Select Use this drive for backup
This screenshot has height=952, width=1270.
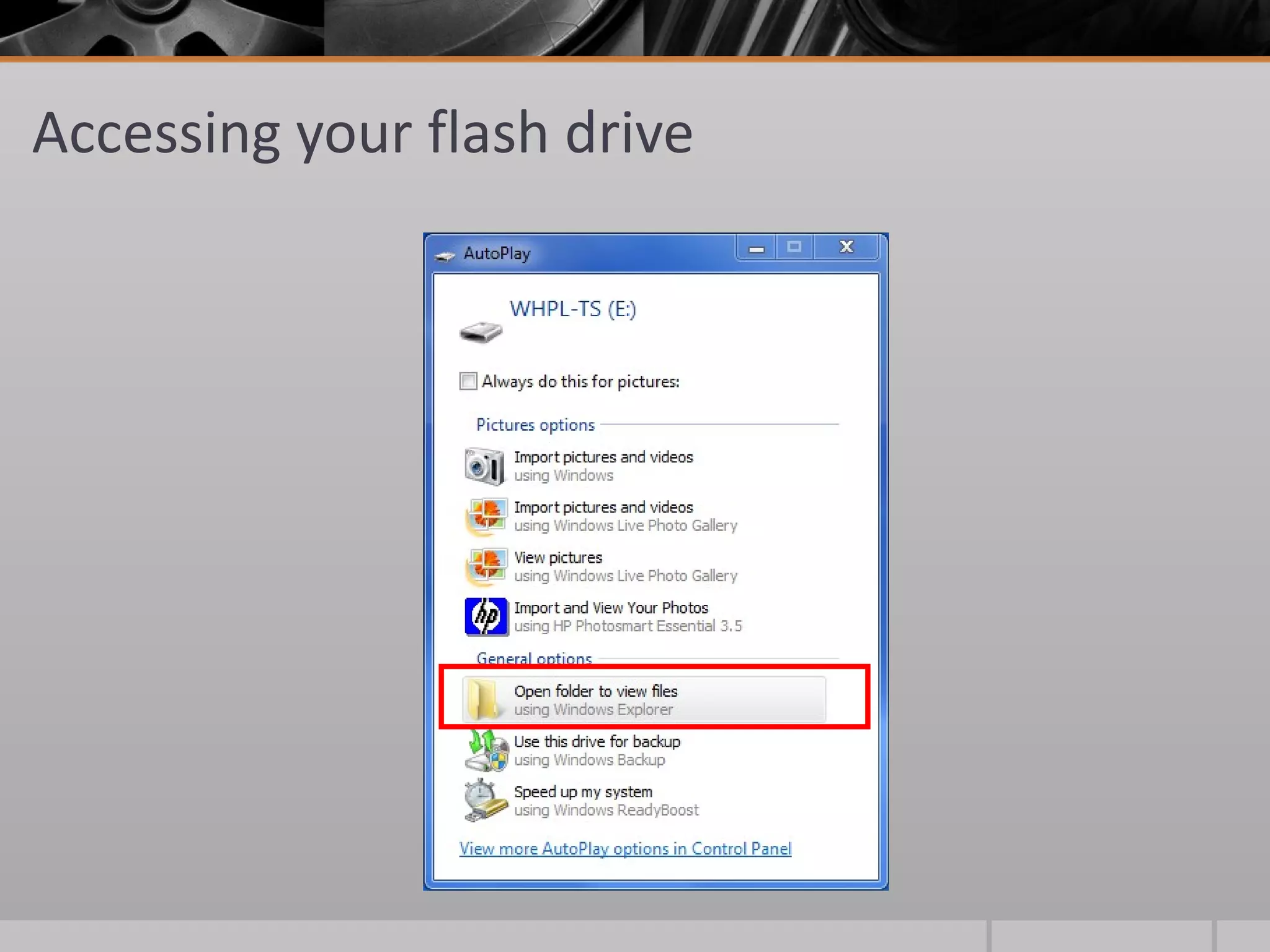click(597, 742)
